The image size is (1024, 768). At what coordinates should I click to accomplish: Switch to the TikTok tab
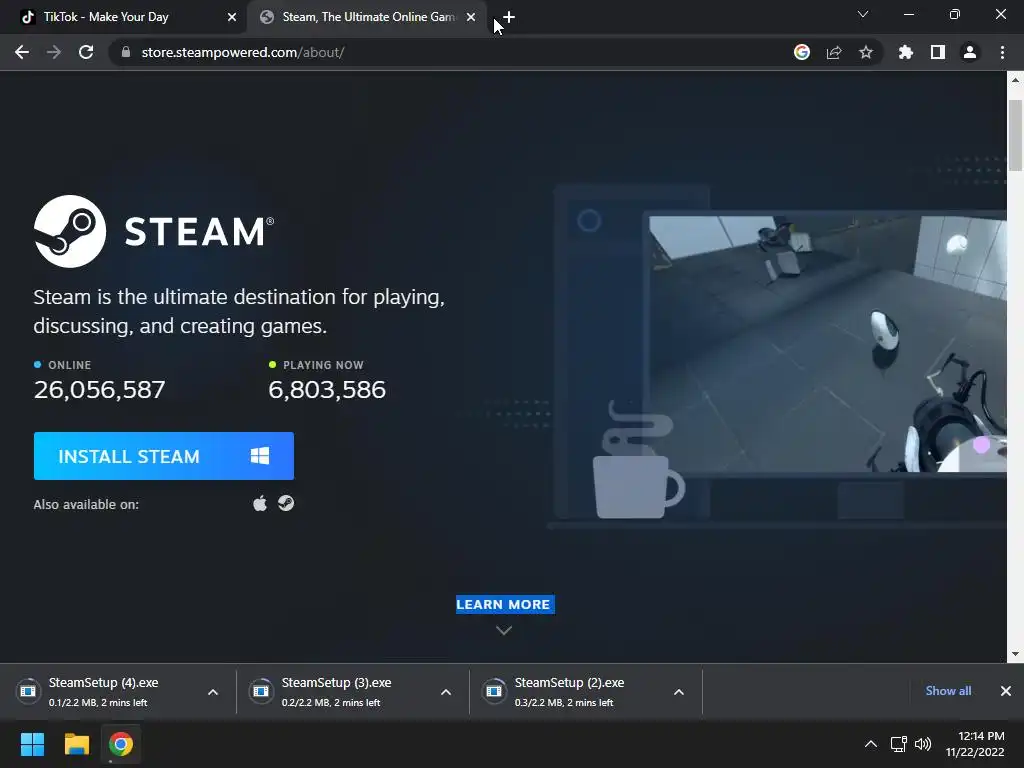(124, 17)
